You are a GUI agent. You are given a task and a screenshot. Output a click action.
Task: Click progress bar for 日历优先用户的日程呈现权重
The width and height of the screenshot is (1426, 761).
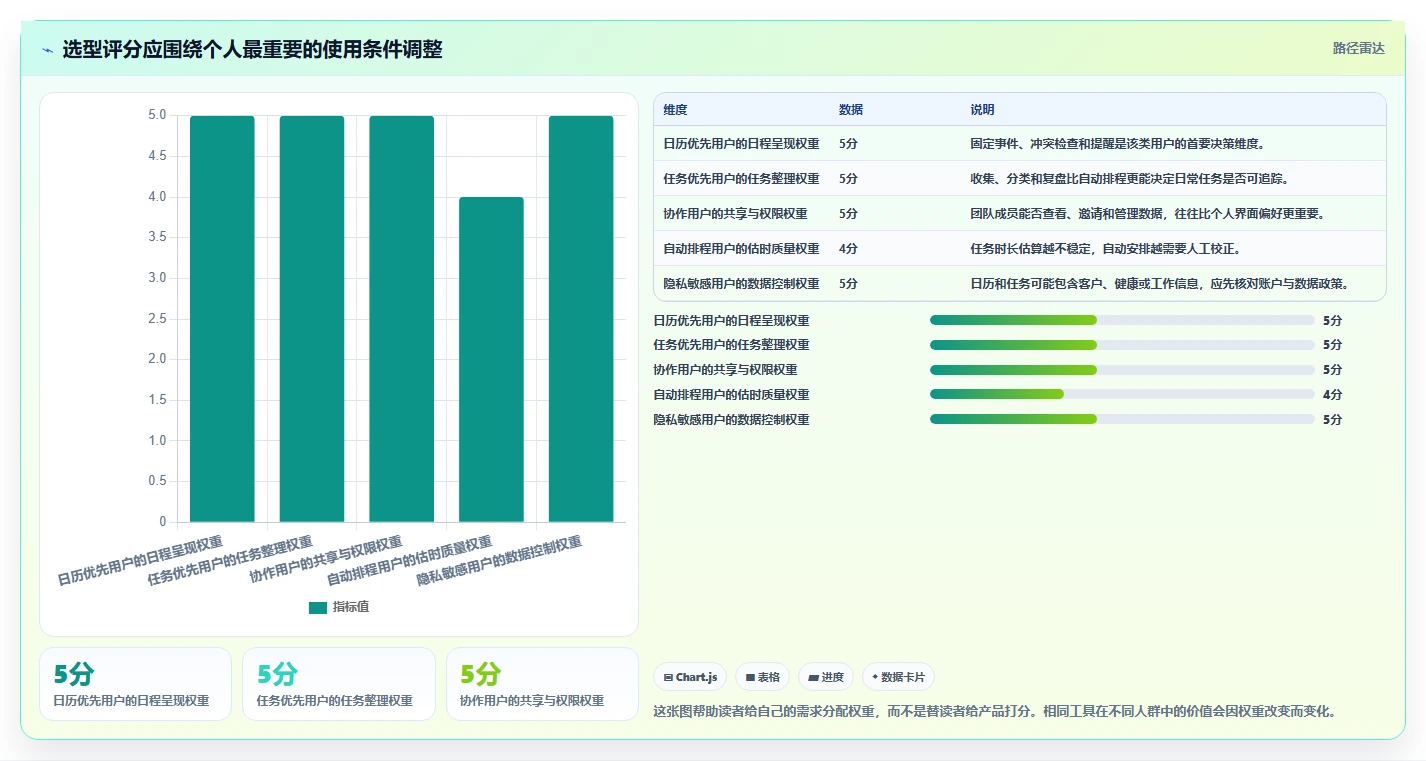click(1122, 320)
